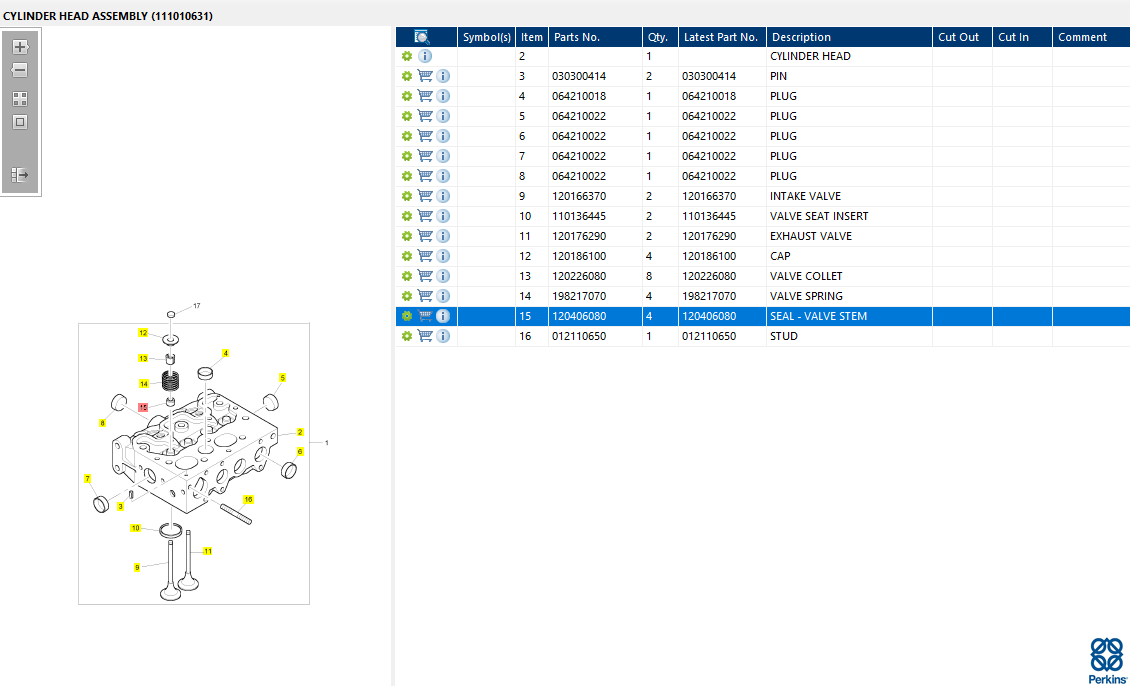Sort by the Description column header
Viewport: 1130px width, 686px height.
(850, 37)
